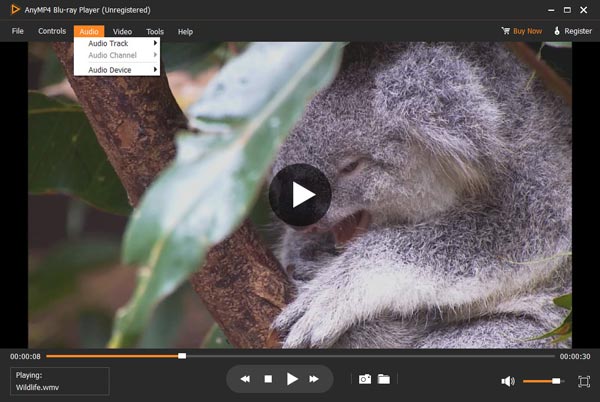Click the rewind button in playback controls
The image size is (600, 402).
pos(245,379)
